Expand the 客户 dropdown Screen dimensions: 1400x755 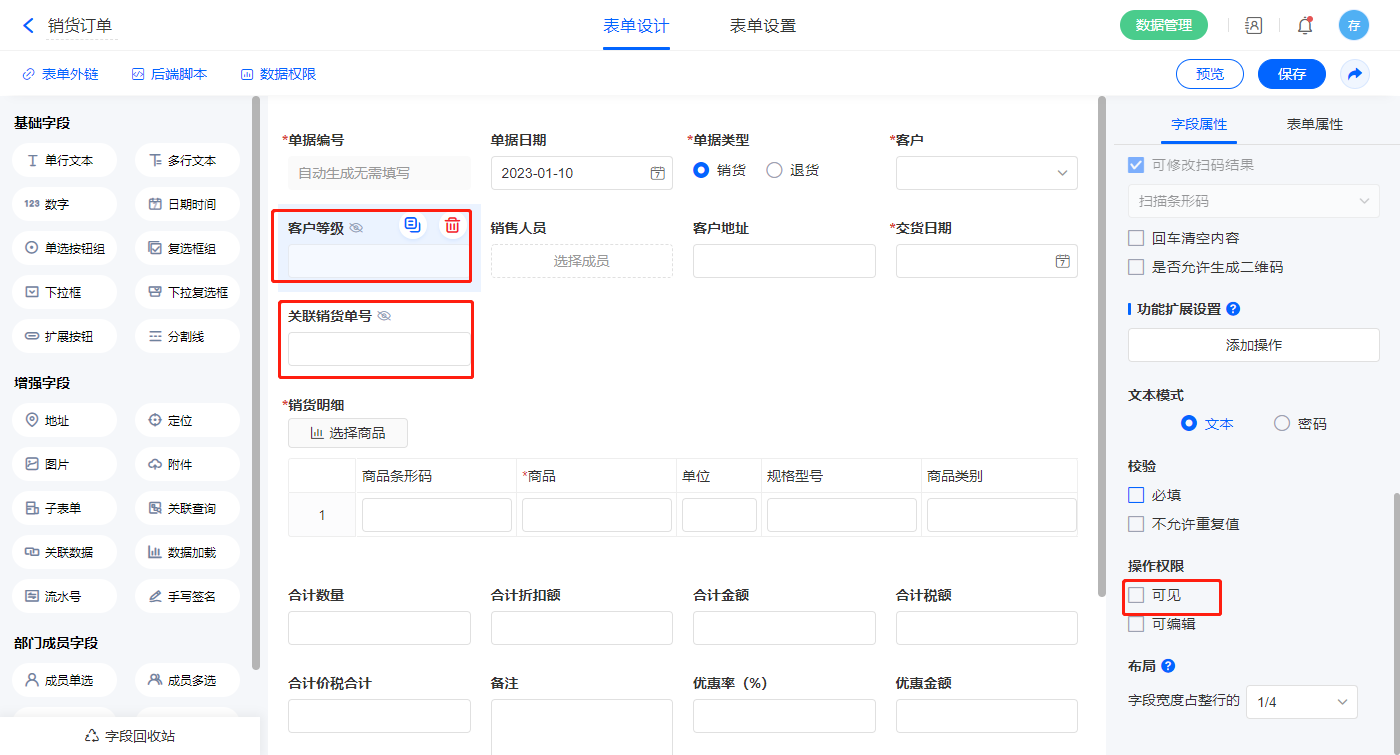[x=1062, y=173]
